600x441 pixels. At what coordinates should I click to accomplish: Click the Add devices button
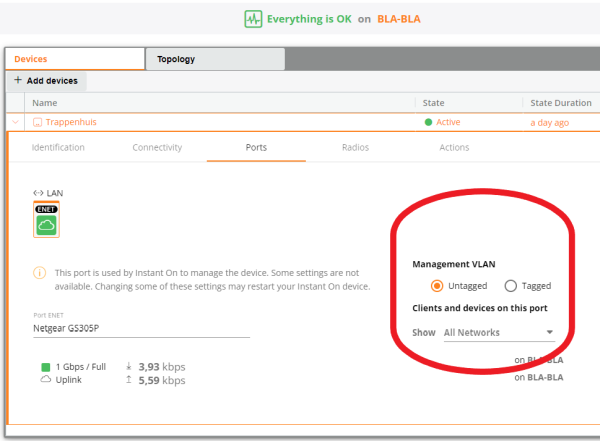[45, 80]
